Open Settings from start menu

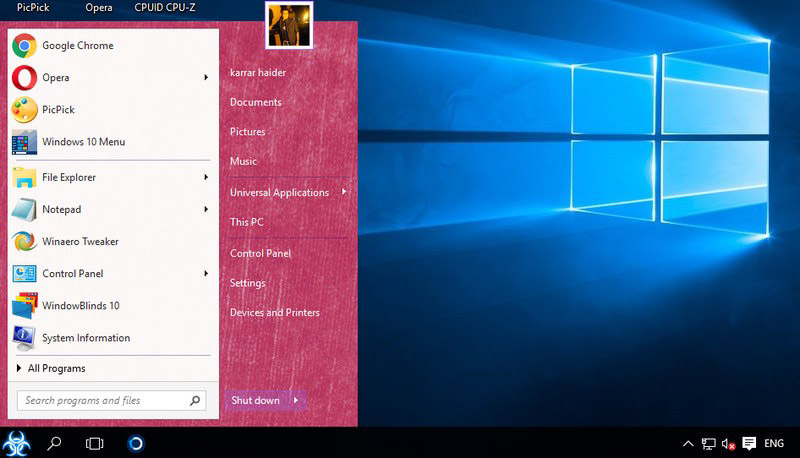pyautogui.click(x=247, y=283)
